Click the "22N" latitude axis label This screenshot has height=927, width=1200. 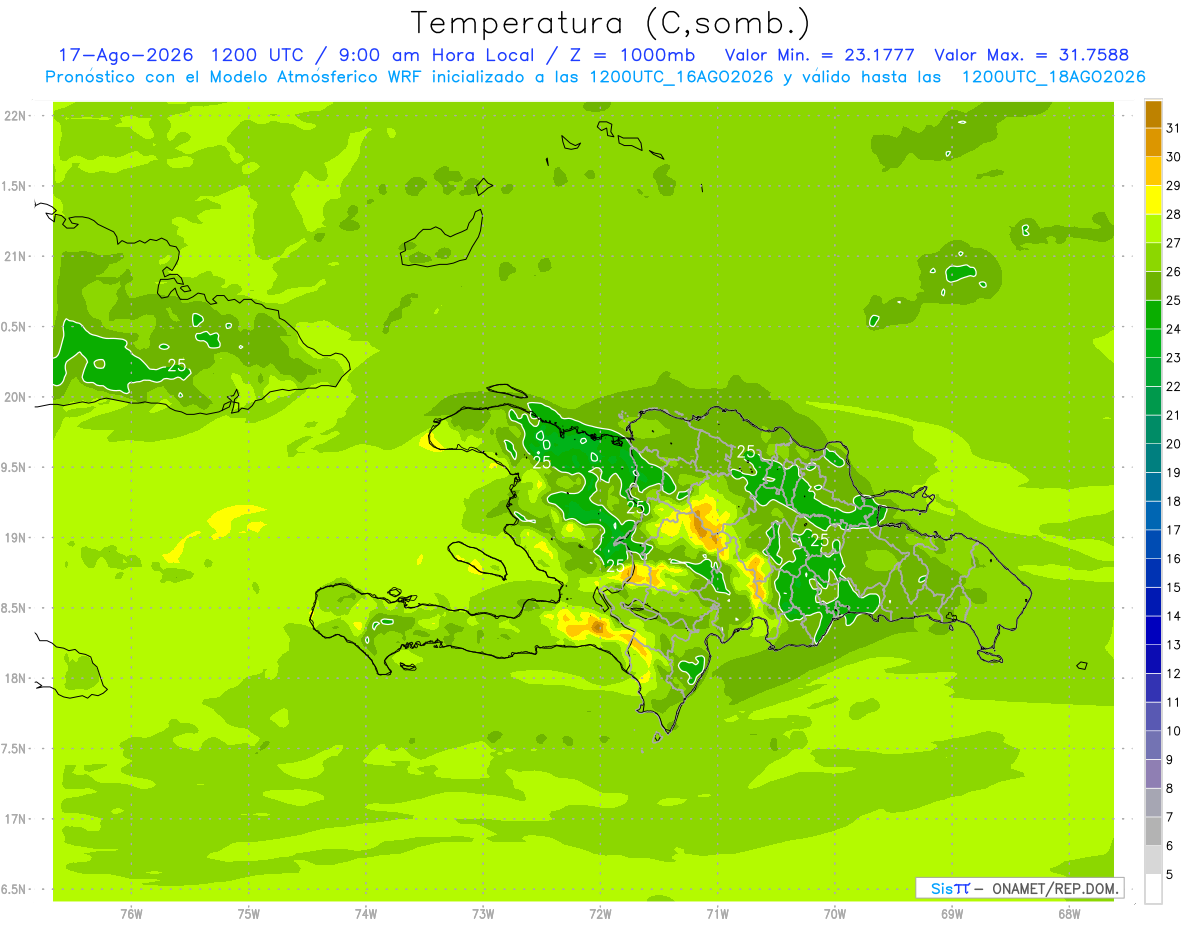pyautogui.click(x=17, y=116)
